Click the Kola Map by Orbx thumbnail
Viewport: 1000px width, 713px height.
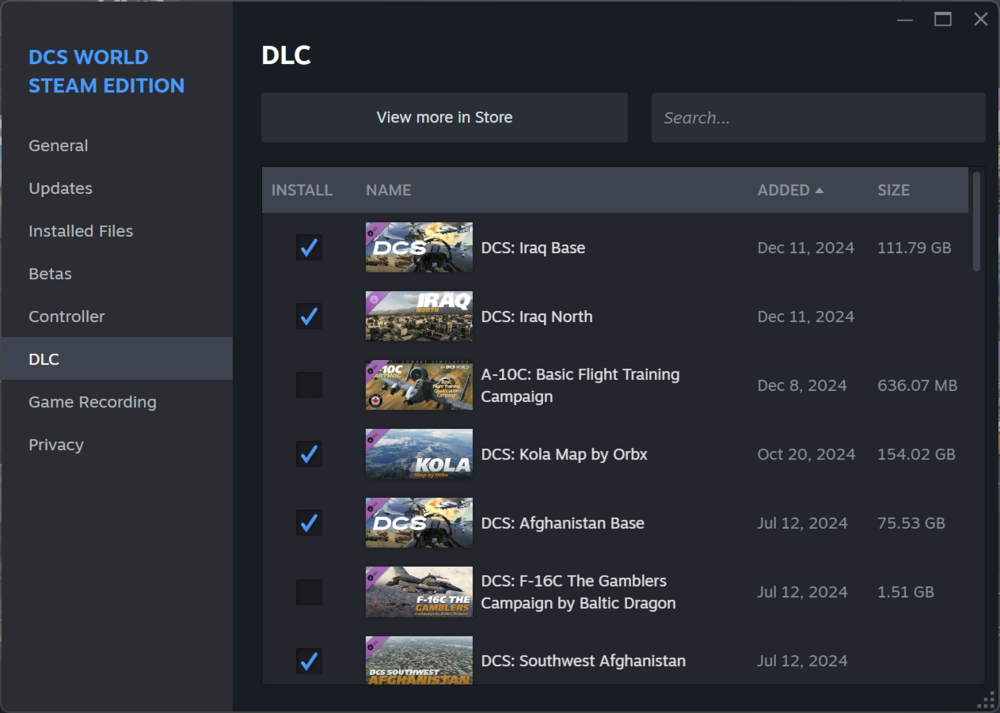(418, 454)
